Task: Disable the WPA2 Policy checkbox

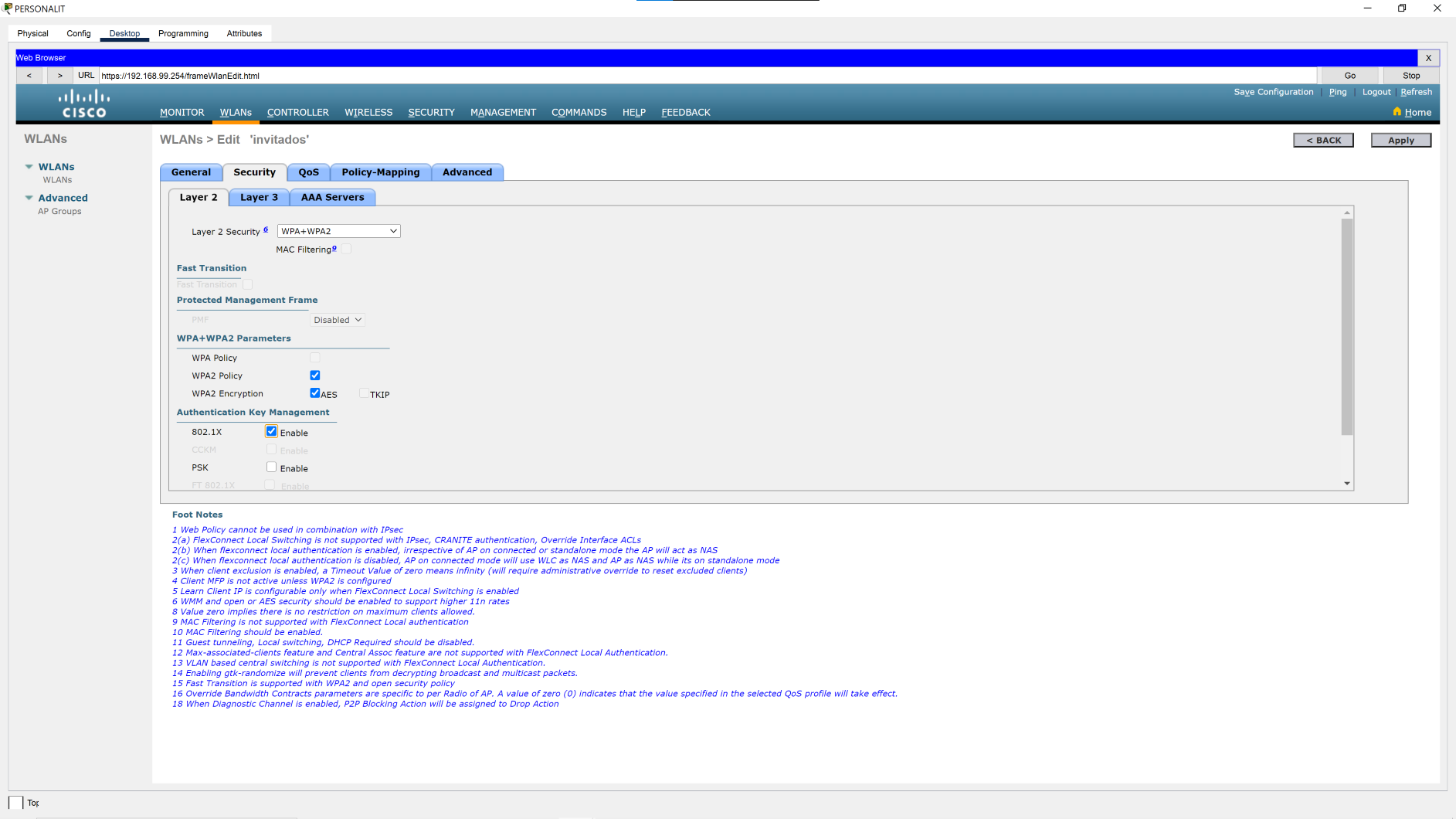Action: (314, 375)
